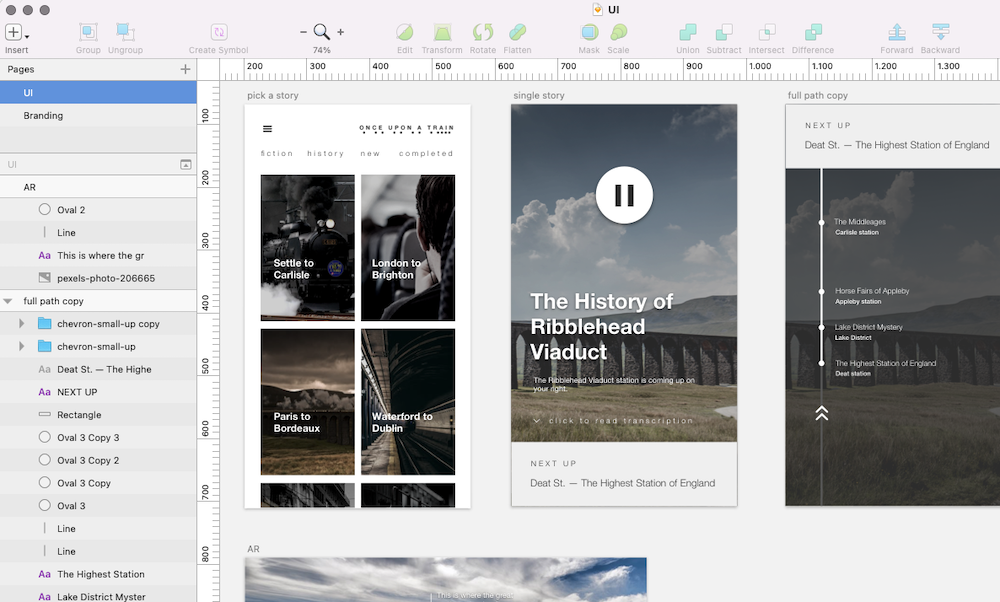
Task: Click The History of Ribblehead Viaduct heading
Action: coord(601,327)
